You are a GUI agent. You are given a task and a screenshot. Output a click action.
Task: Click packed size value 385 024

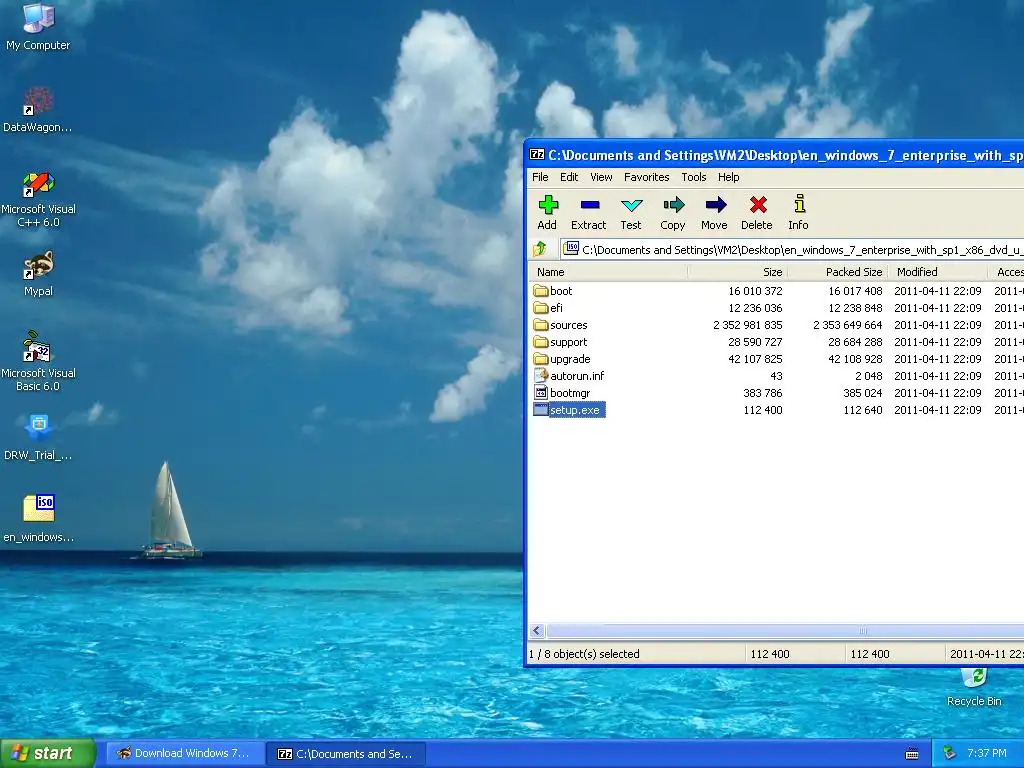(863, 392)
